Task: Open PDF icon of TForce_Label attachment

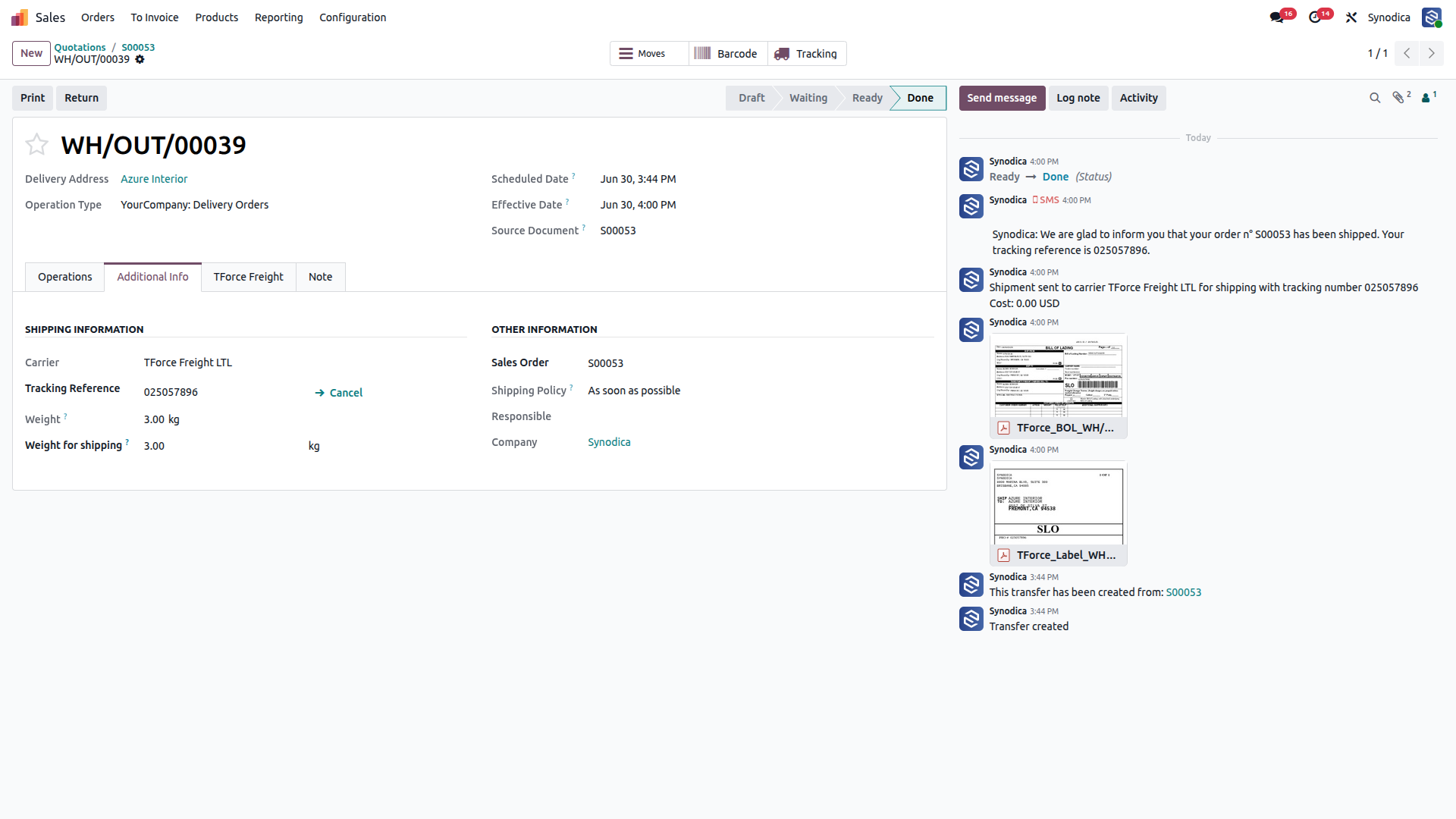Action: (x=1003, y=556)
